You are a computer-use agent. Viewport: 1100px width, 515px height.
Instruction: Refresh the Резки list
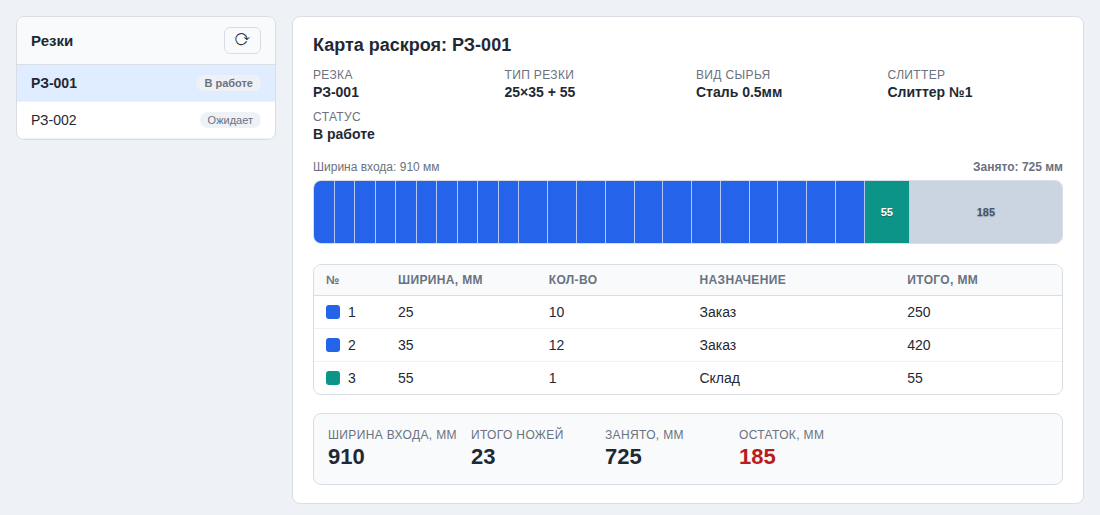pyautogui.click(x=242, y=41)
